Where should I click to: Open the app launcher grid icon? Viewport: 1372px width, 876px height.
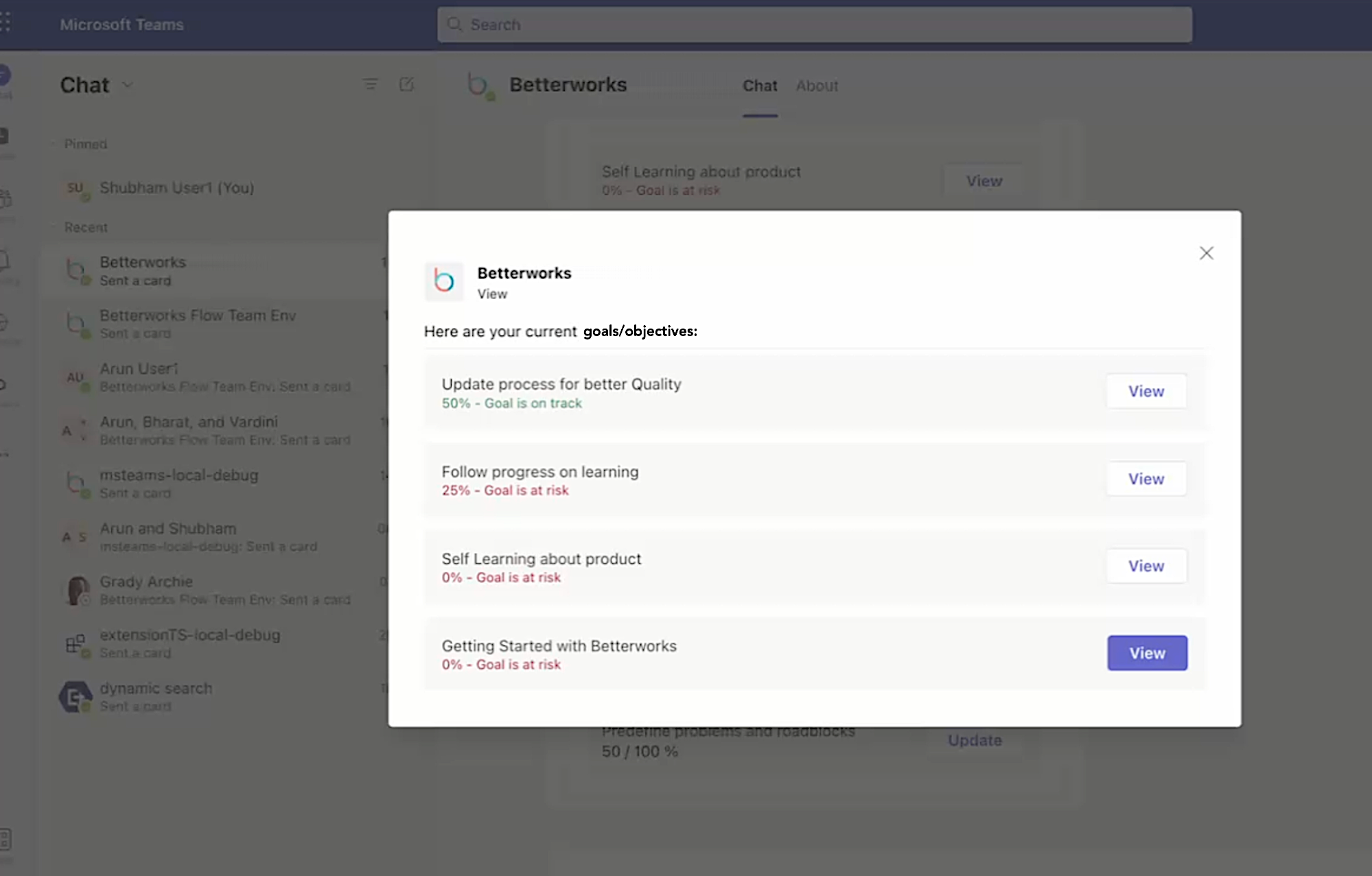click(5, 23)
